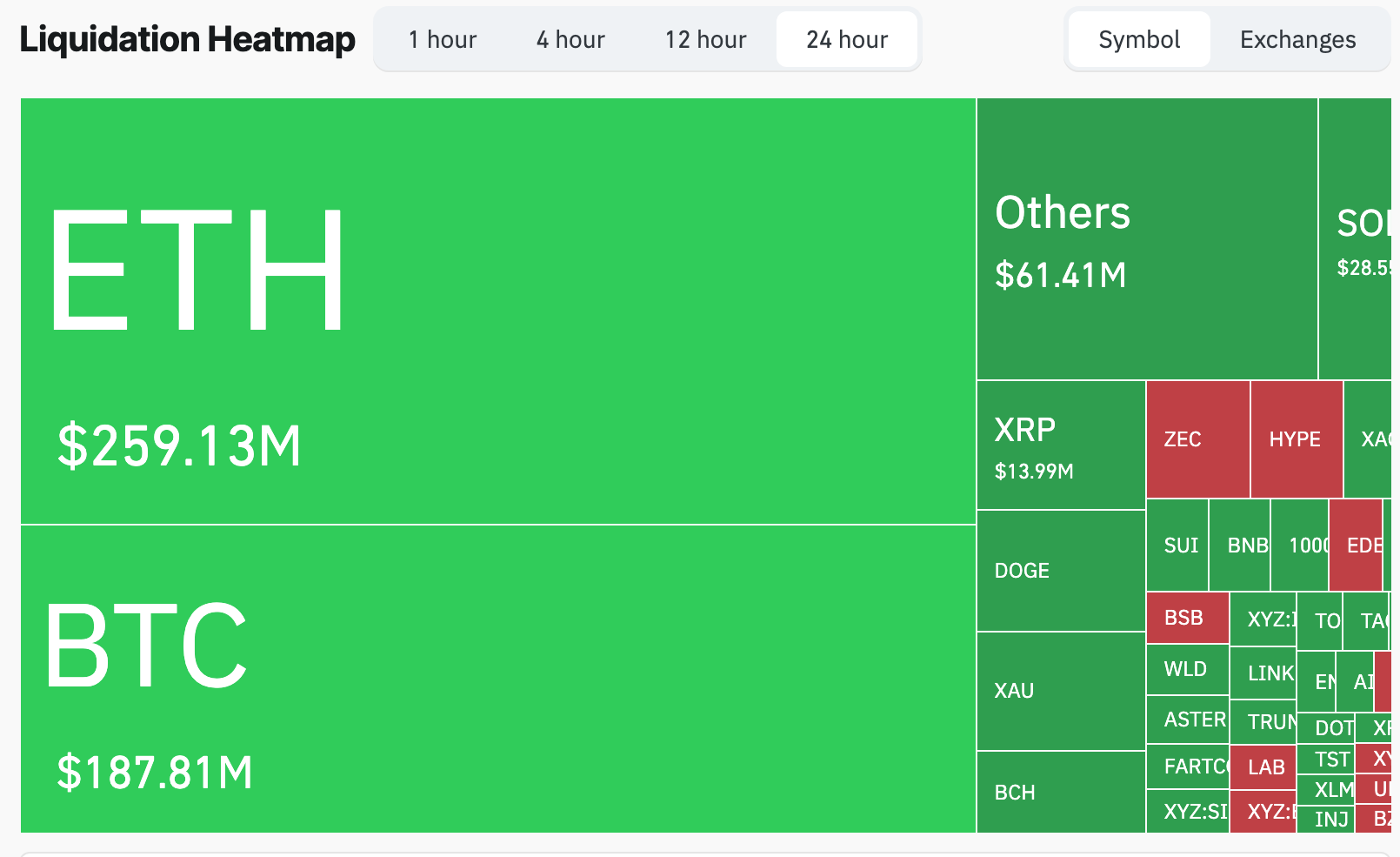Screen dimensions: 1400x857
Task: Select the 24 hour tab
Action: point(847,39)
